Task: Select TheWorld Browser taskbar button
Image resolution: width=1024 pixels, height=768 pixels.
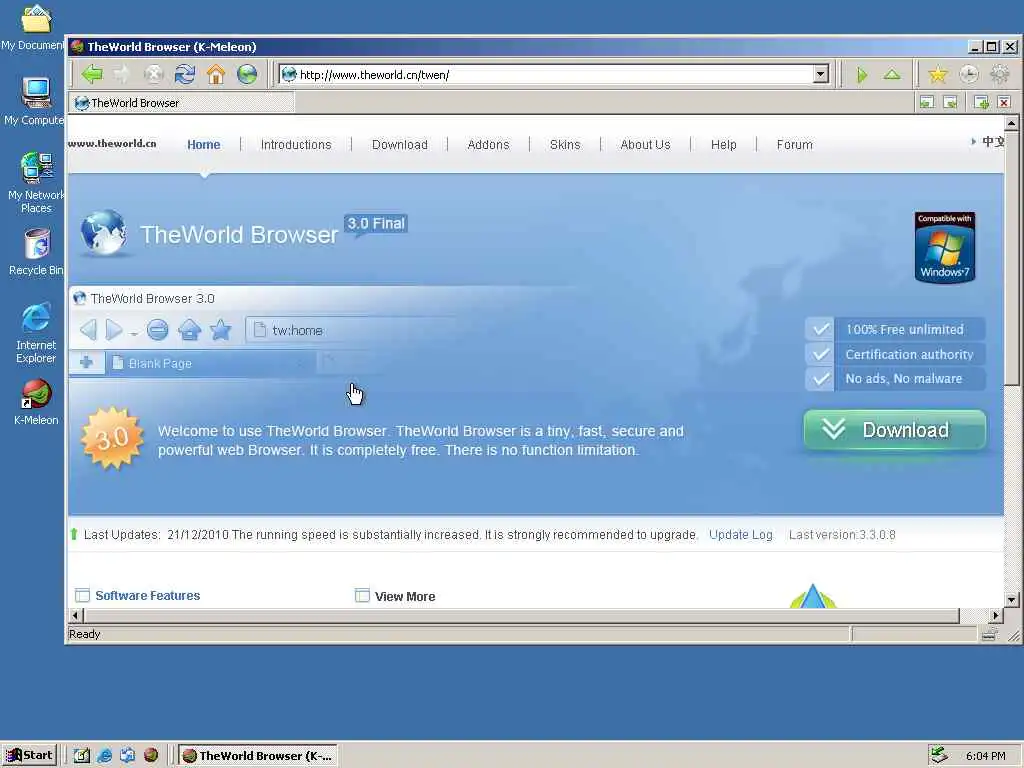Action: (257, 755)
